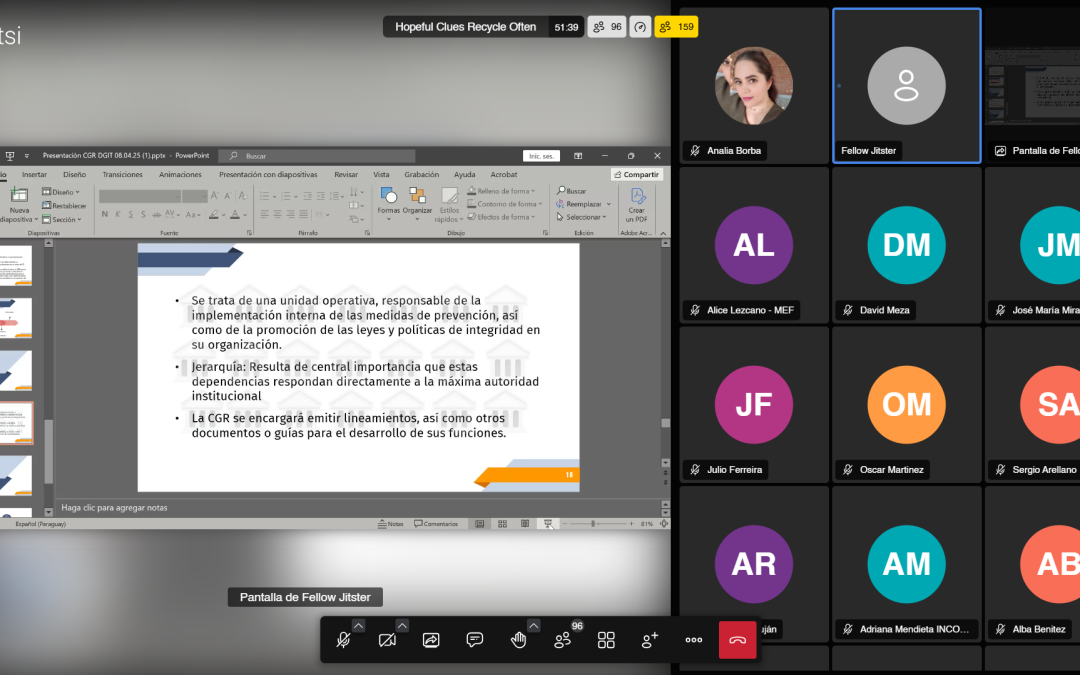The width and height of the screenshot is (1080, 675).
Task: Switch to Animaciones tab
Action: click(x=180, y=175)
